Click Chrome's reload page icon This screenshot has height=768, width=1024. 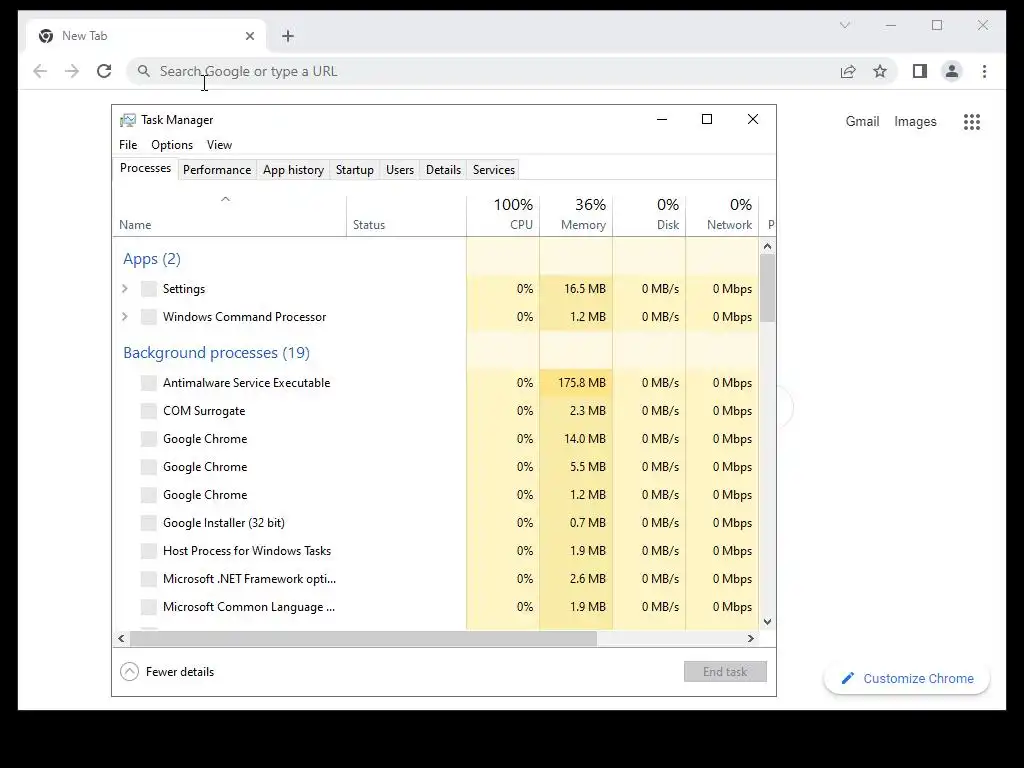click(x=104, y=71)
